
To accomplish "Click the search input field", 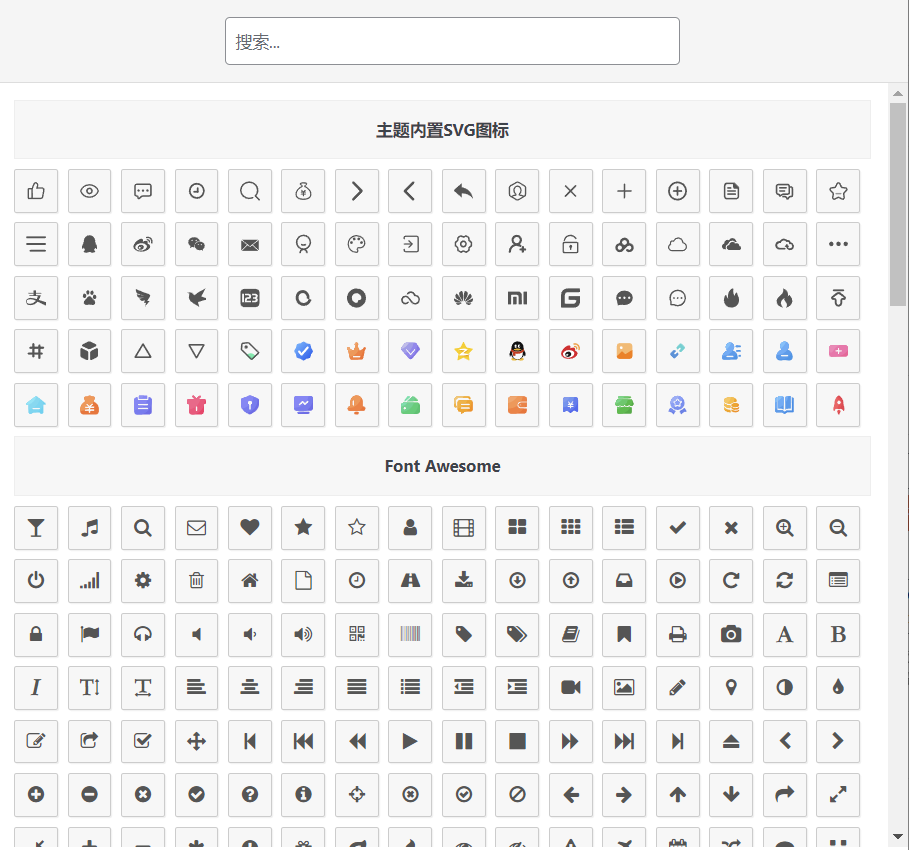I will pos(452,41).
